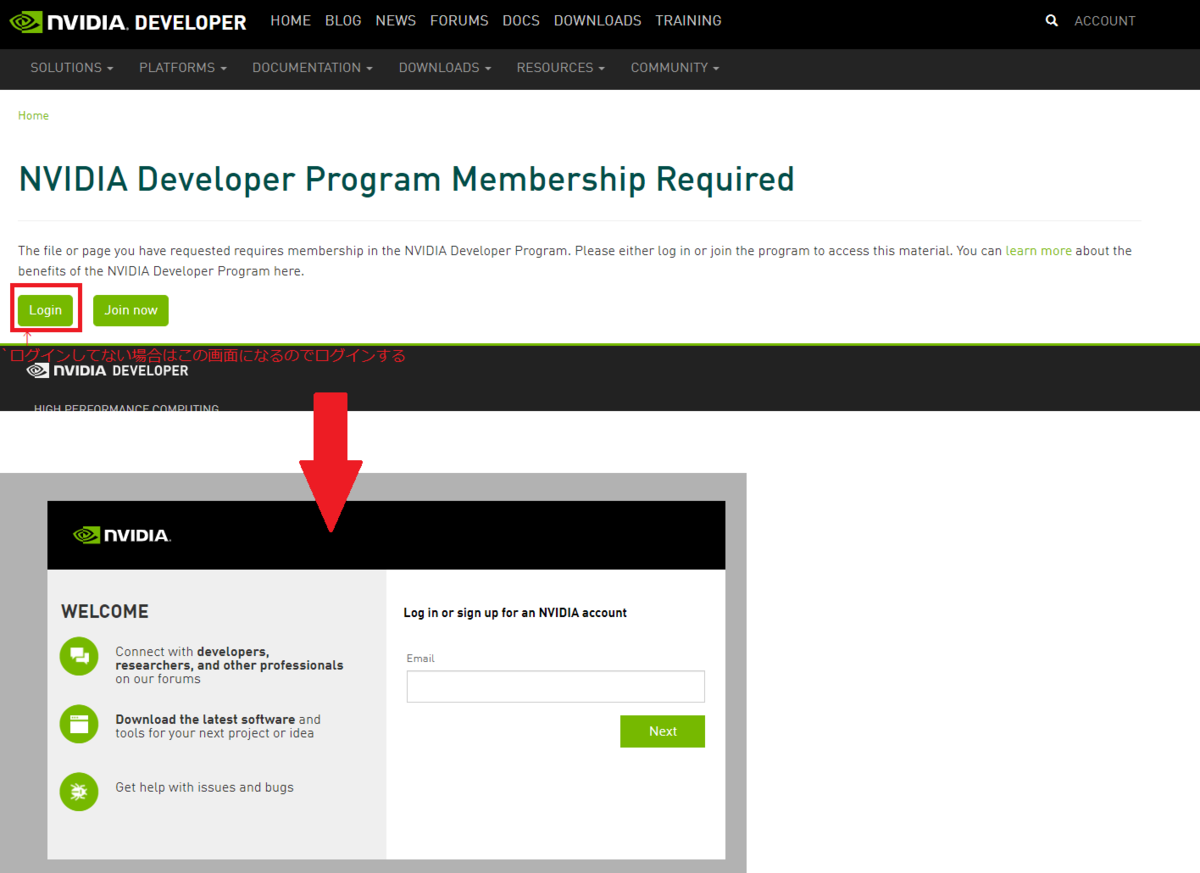Click 'Download the latest software' text

tap(205, 719)
